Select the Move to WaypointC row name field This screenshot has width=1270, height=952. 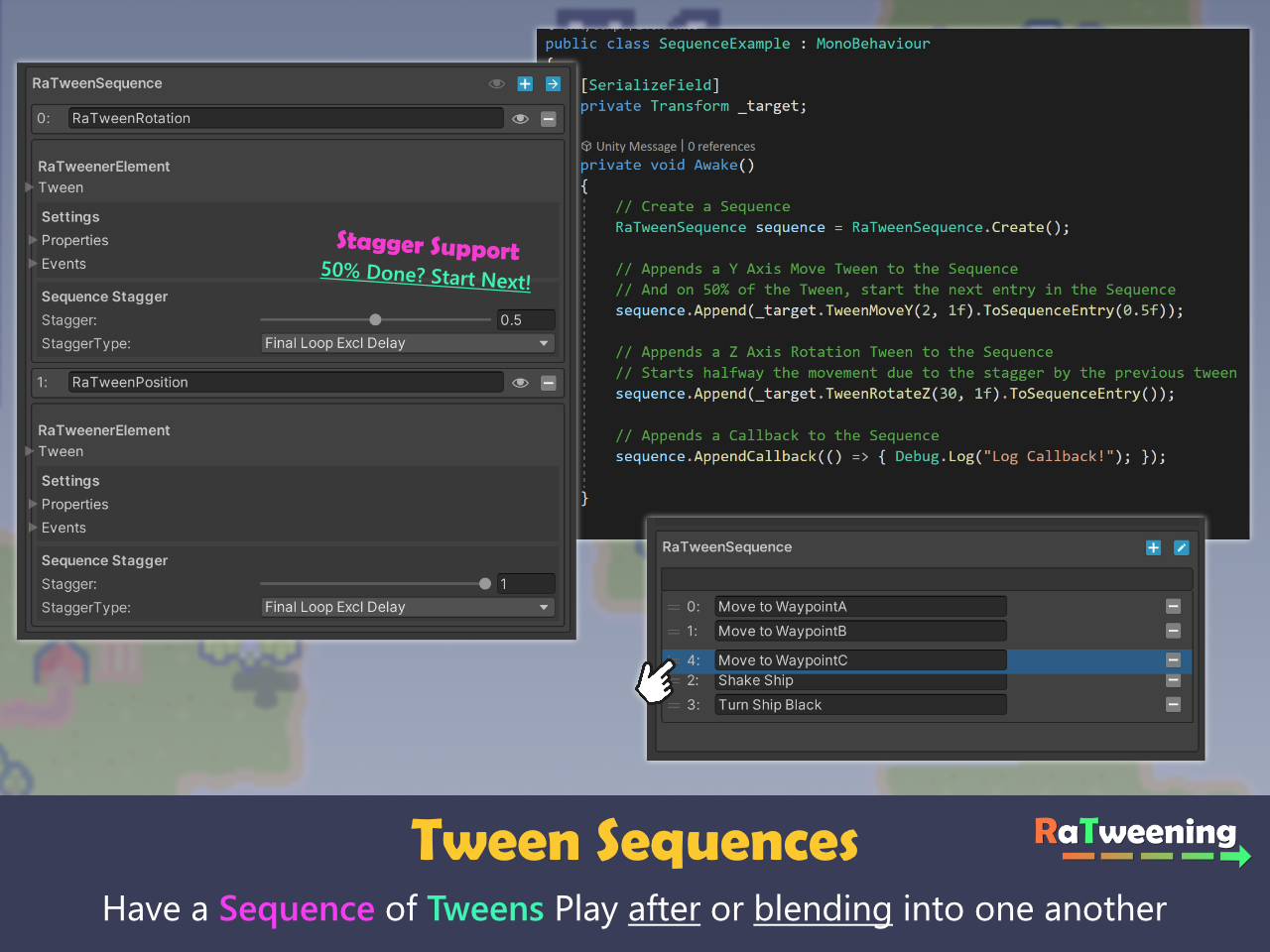[859, 660]
